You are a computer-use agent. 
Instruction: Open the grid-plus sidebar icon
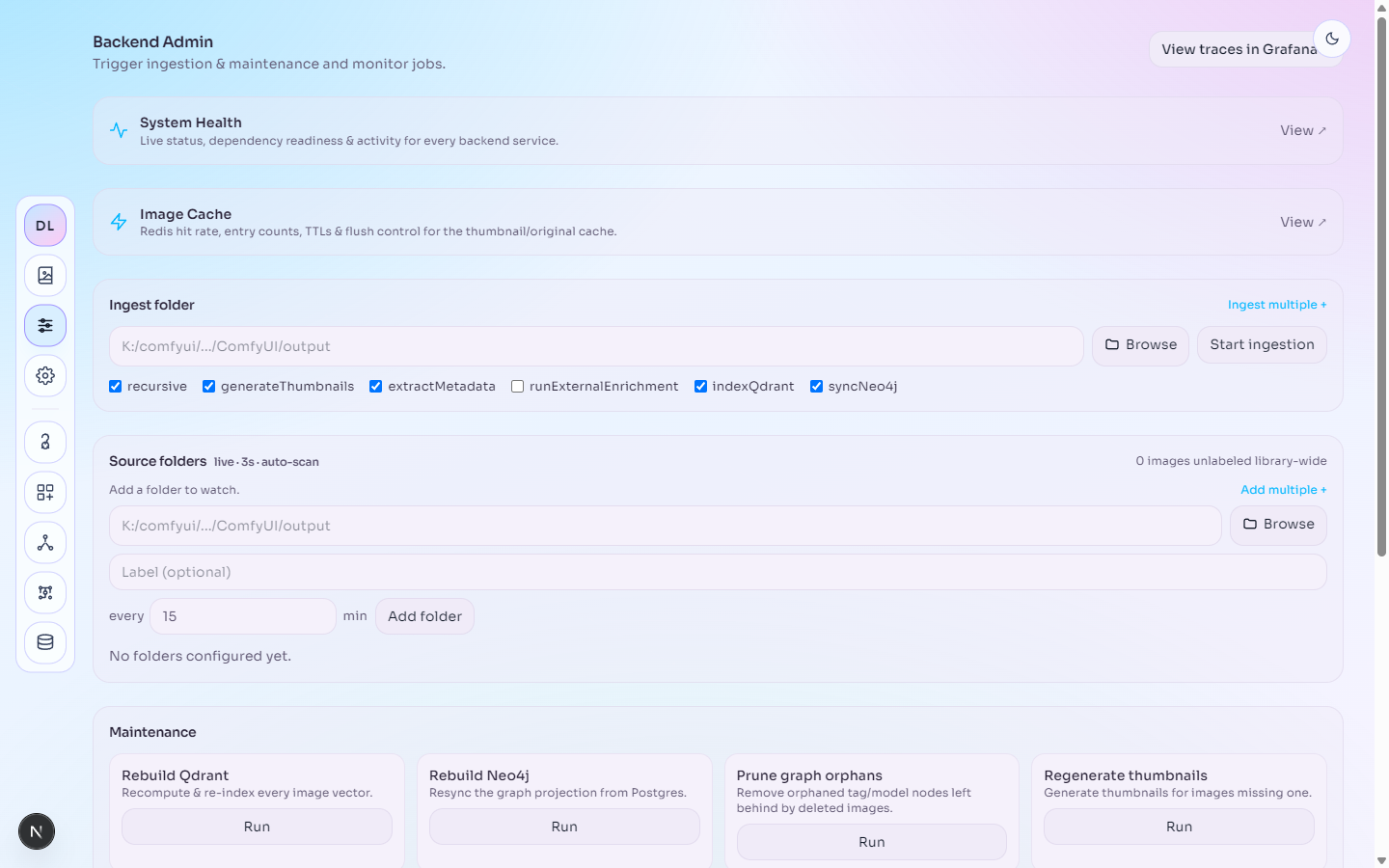coord(45,493)
